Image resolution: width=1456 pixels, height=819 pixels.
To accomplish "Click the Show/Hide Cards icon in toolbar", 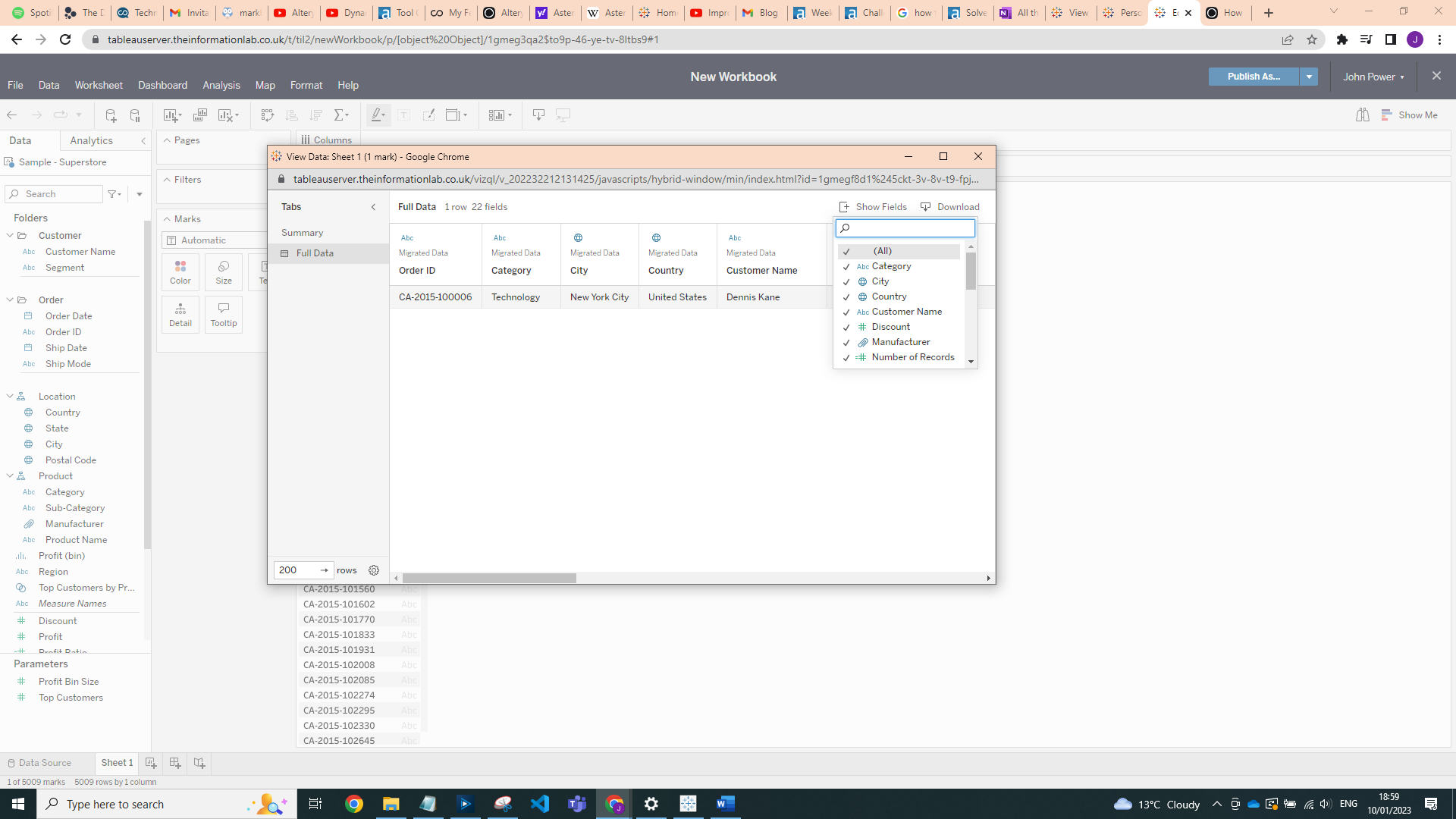I will point(500,115).
